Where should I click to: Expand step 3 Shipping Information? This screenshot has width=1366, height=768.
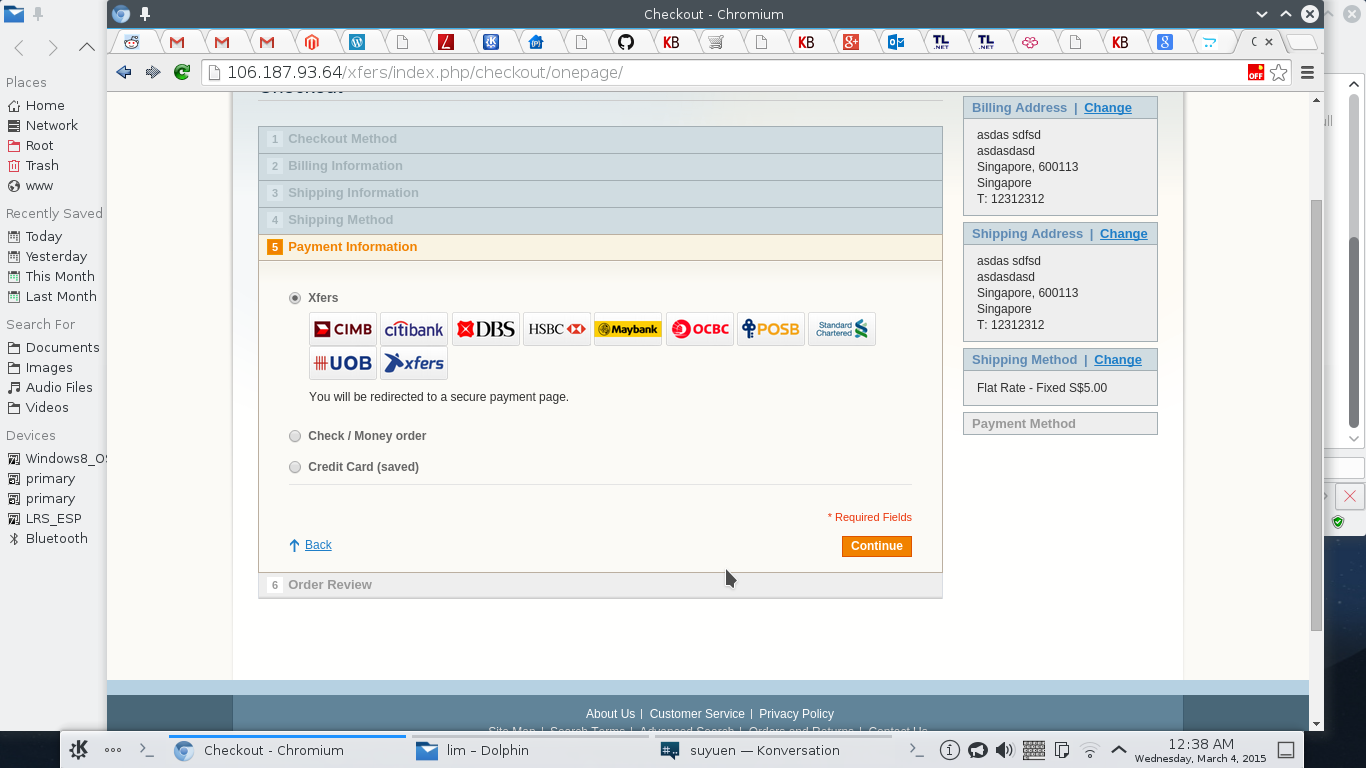click(x=600, y=193)
